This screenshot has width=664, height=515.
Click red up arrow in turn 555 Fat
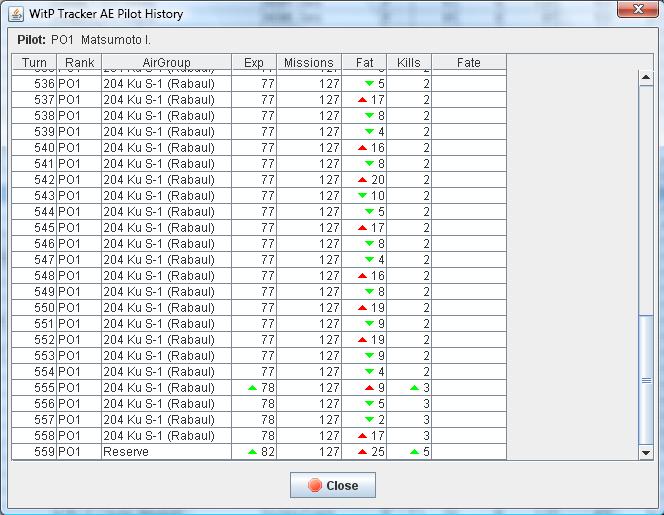click(369, 387)
